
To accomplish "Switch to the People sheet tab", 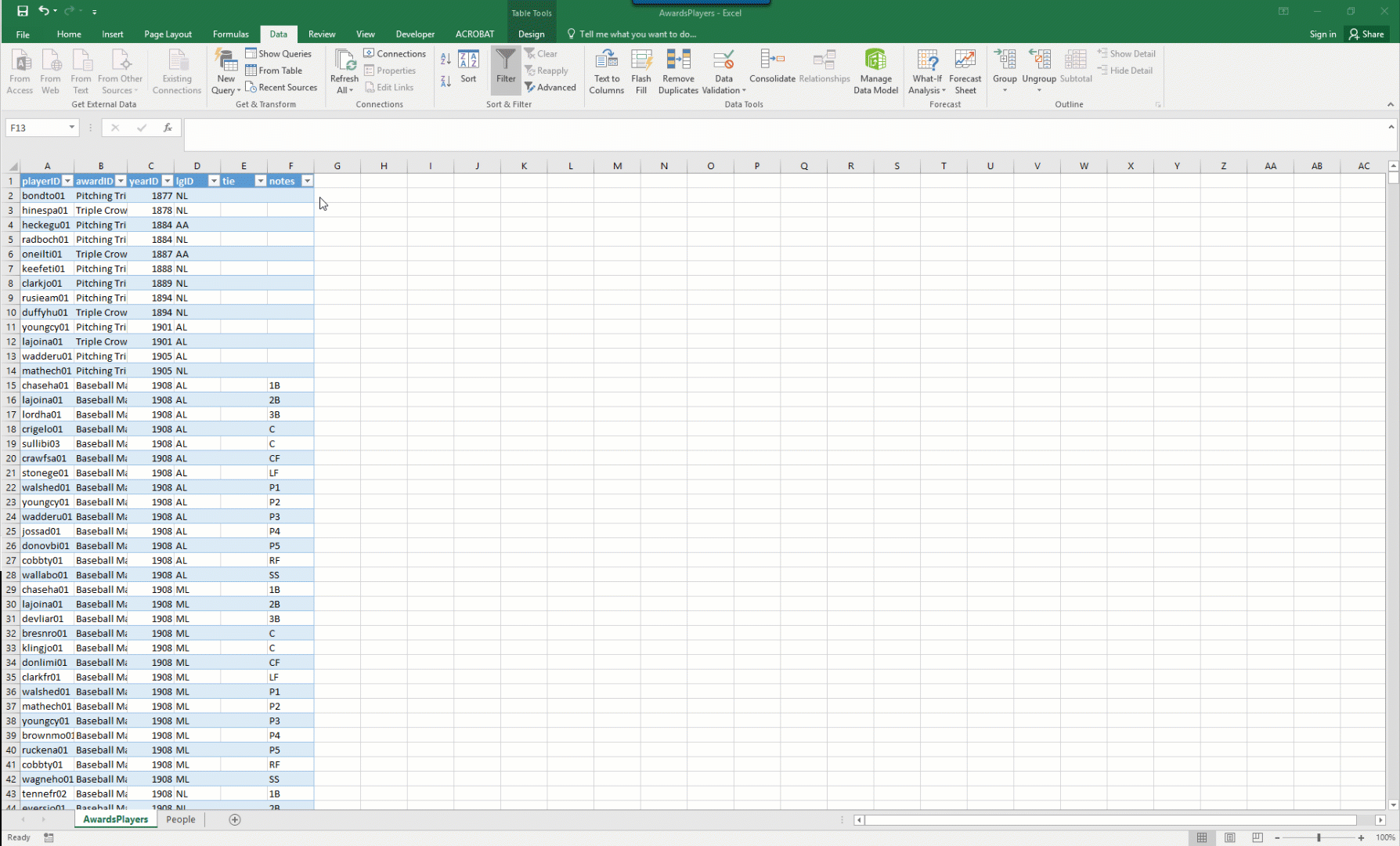I will [x=181, y=819].
